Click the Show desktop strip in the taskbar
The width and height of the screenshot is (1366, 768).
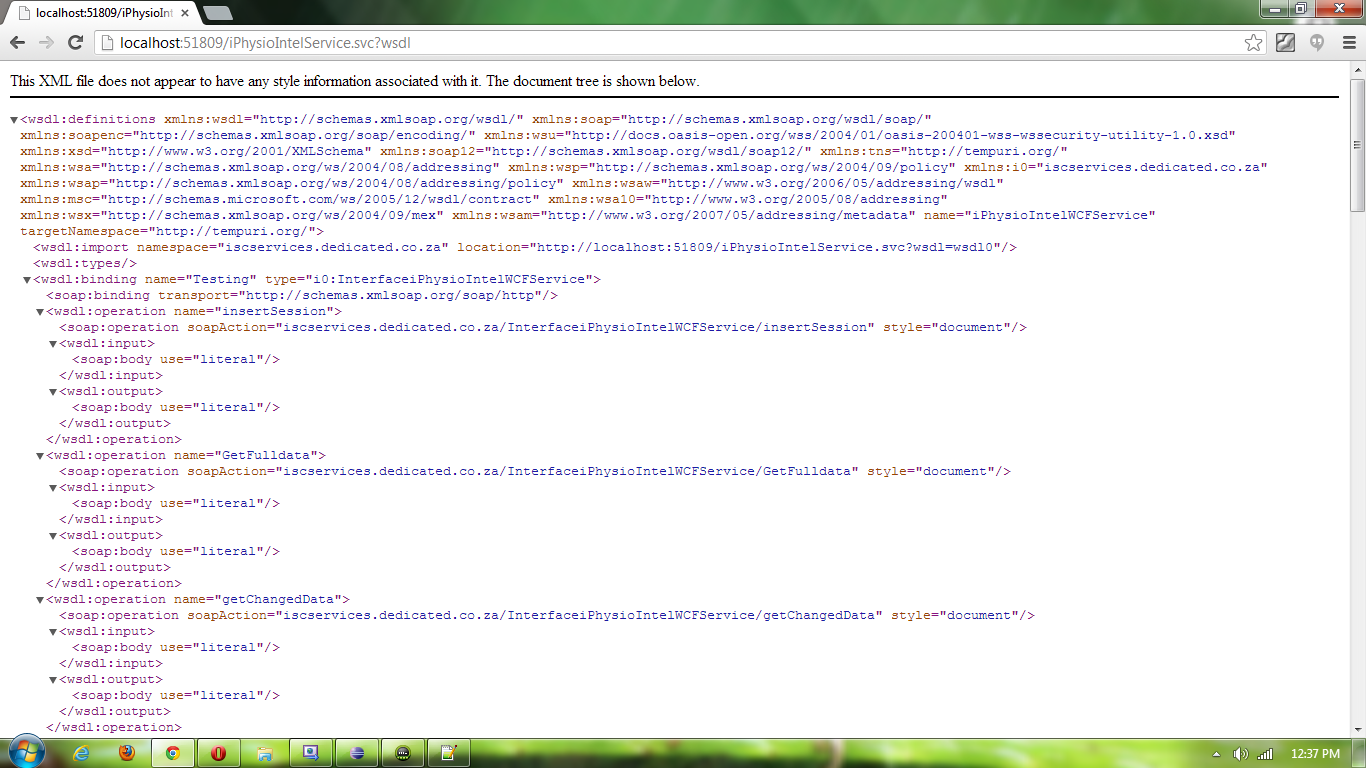pyautogui.click(x=1360, y=753)
